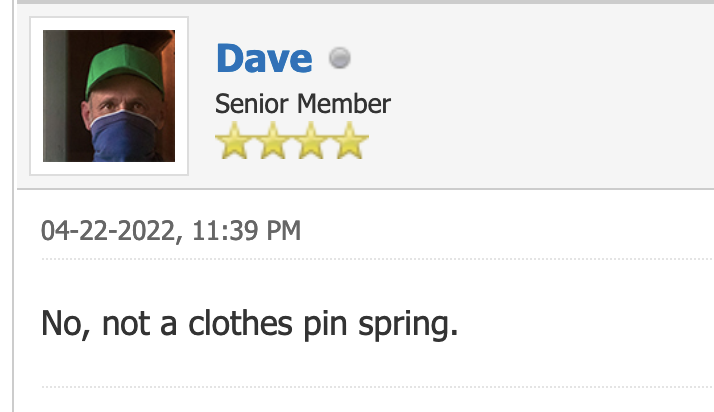The height and width of the screenshot is (412, 714).
Task: Click the grey offline status icon
Action: pos(340,59)
